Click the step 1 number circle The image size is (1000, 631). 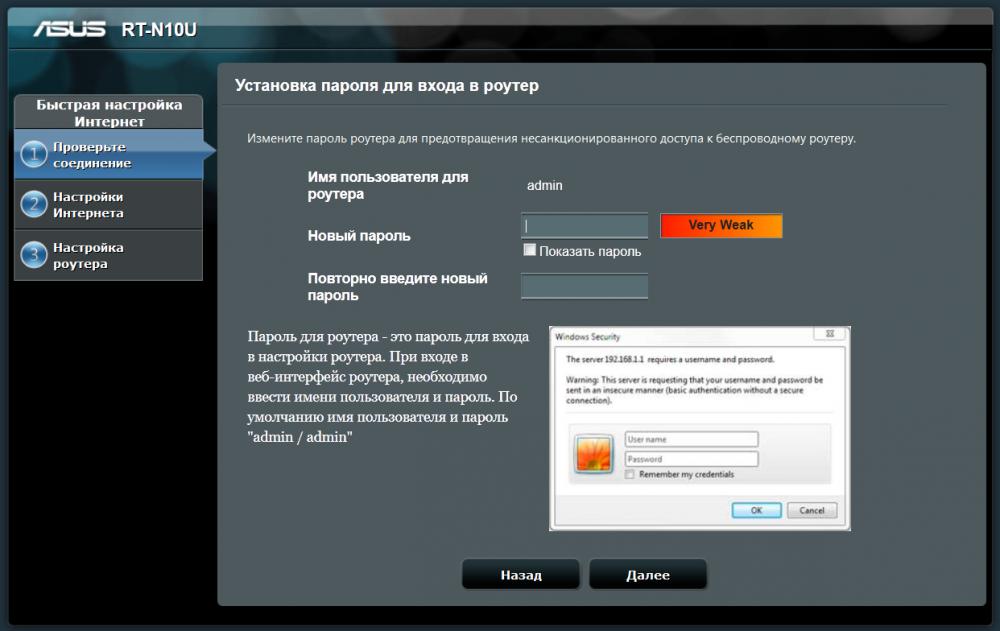pyautogui.click(x=34, y=155)
